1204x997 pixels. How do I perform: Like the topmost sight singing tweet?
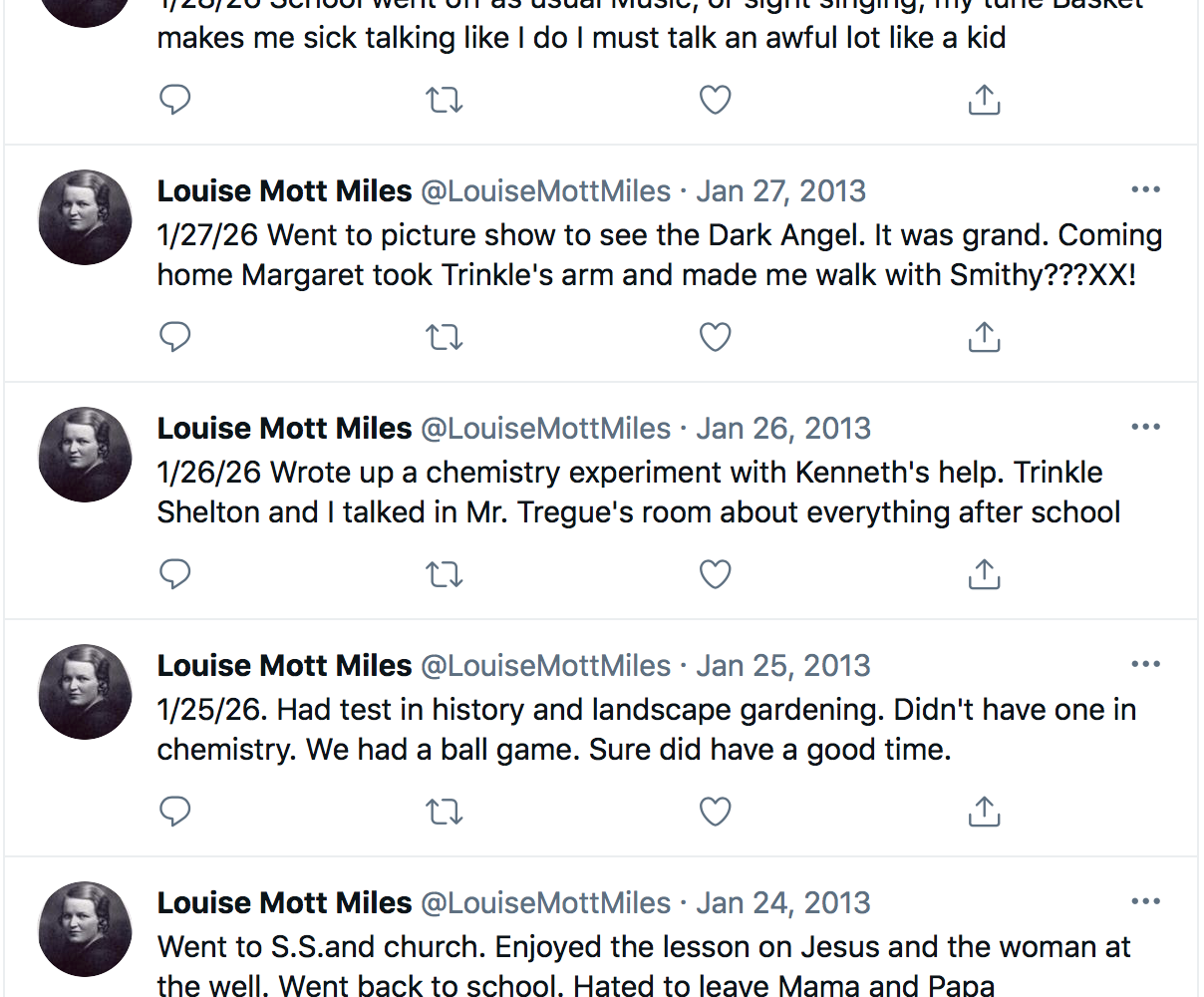coord(715,100)
